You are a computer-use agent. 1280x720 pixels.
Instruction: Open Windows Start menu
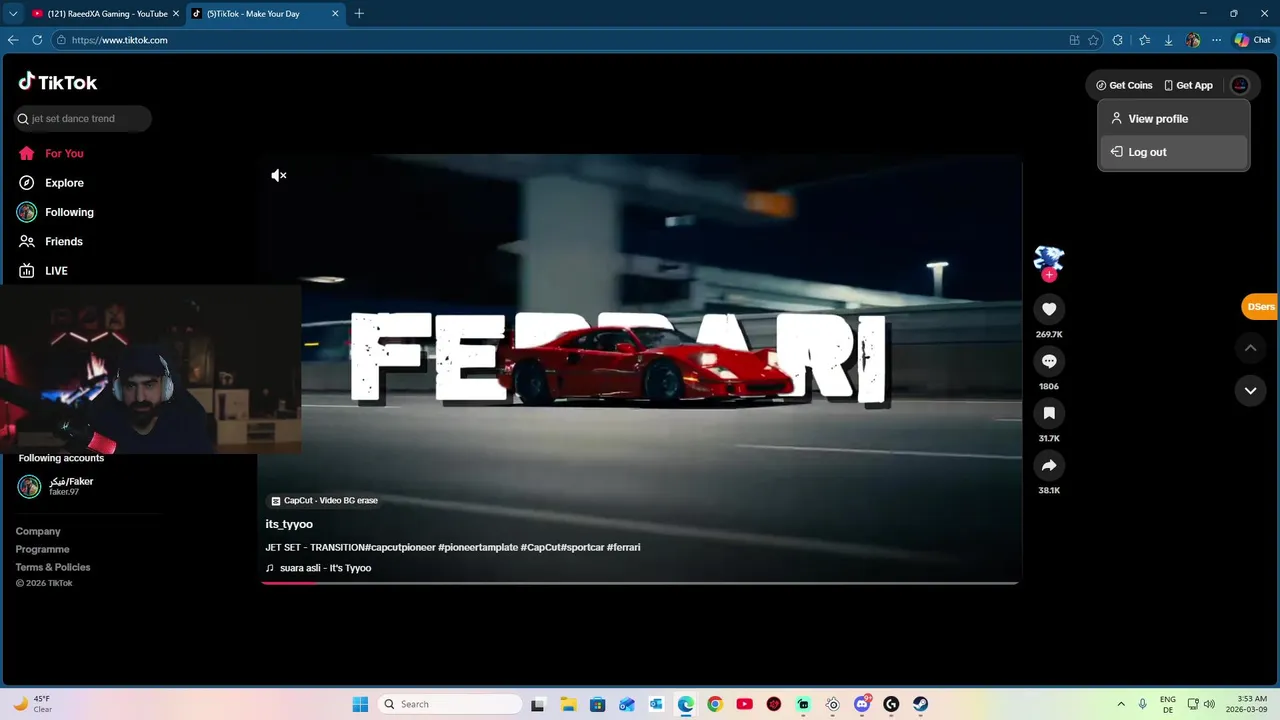point(360,704)
